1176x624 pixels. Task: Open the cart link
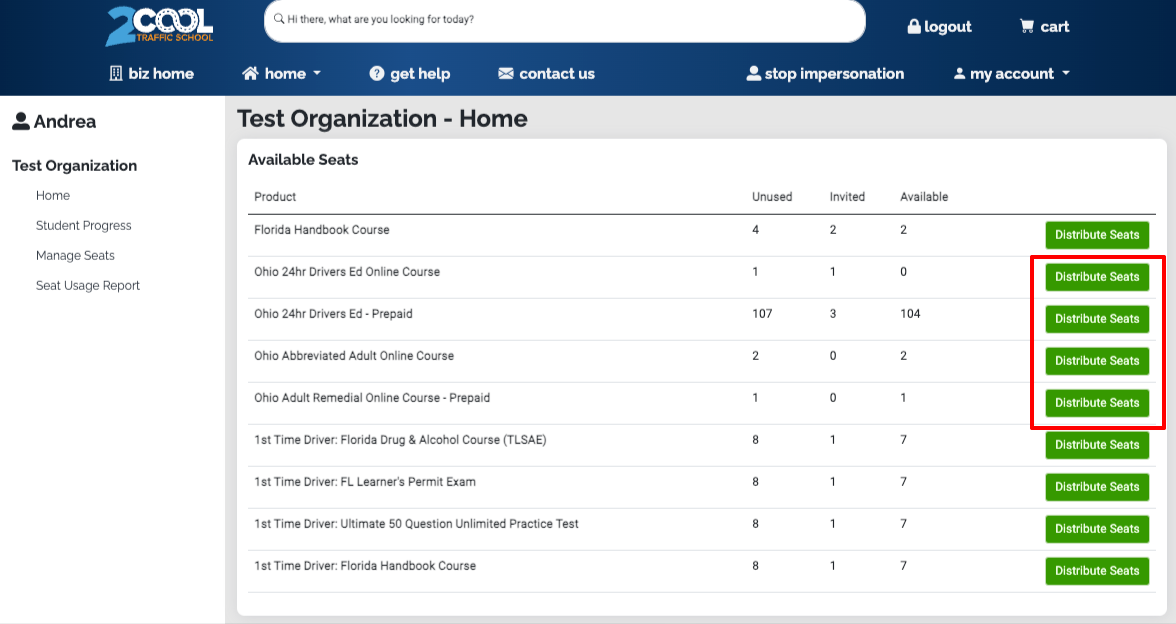[x=1044, y=26]
